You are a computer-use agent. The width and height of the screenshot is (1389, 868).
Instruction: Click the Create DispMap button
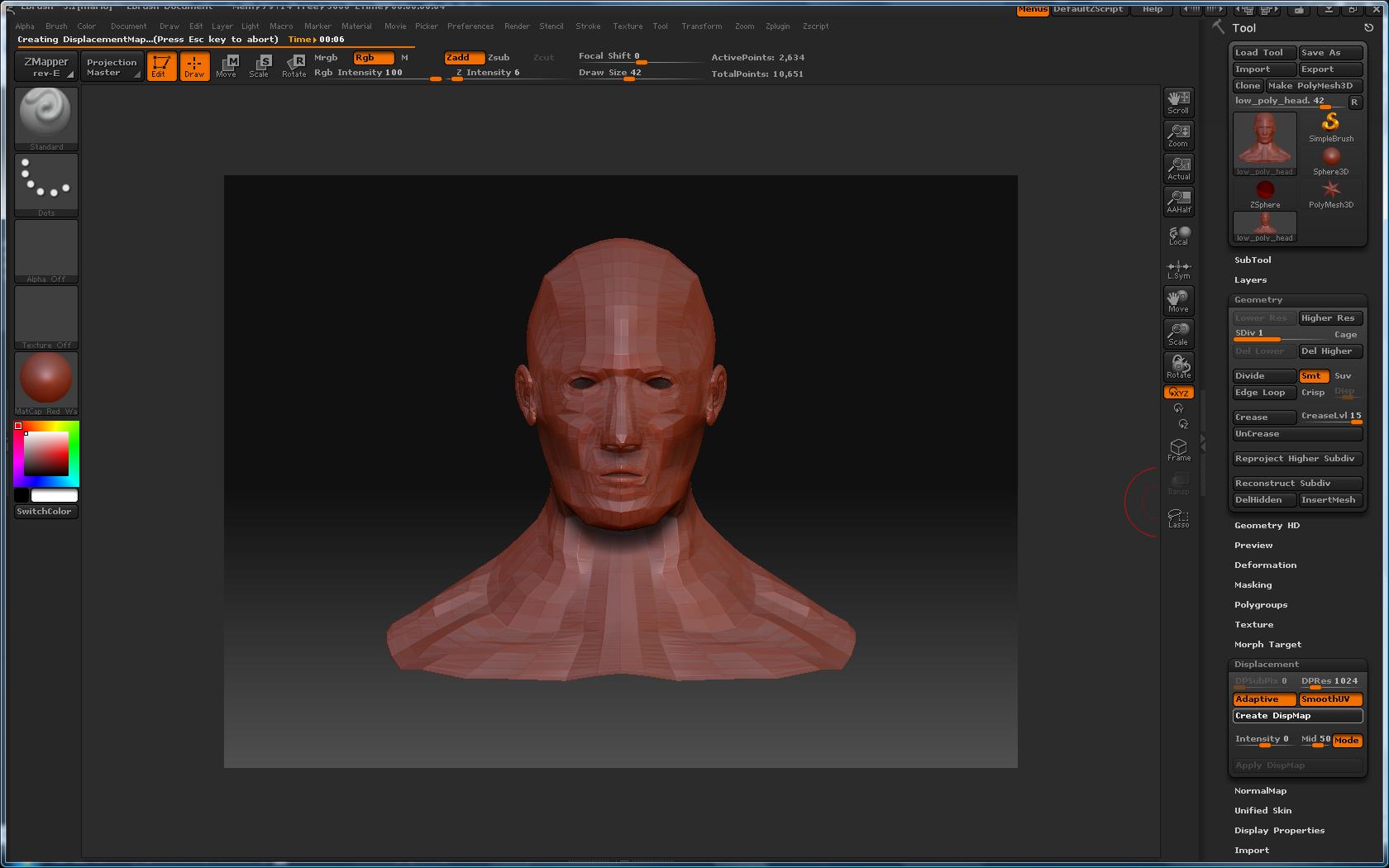point(1296,716)
